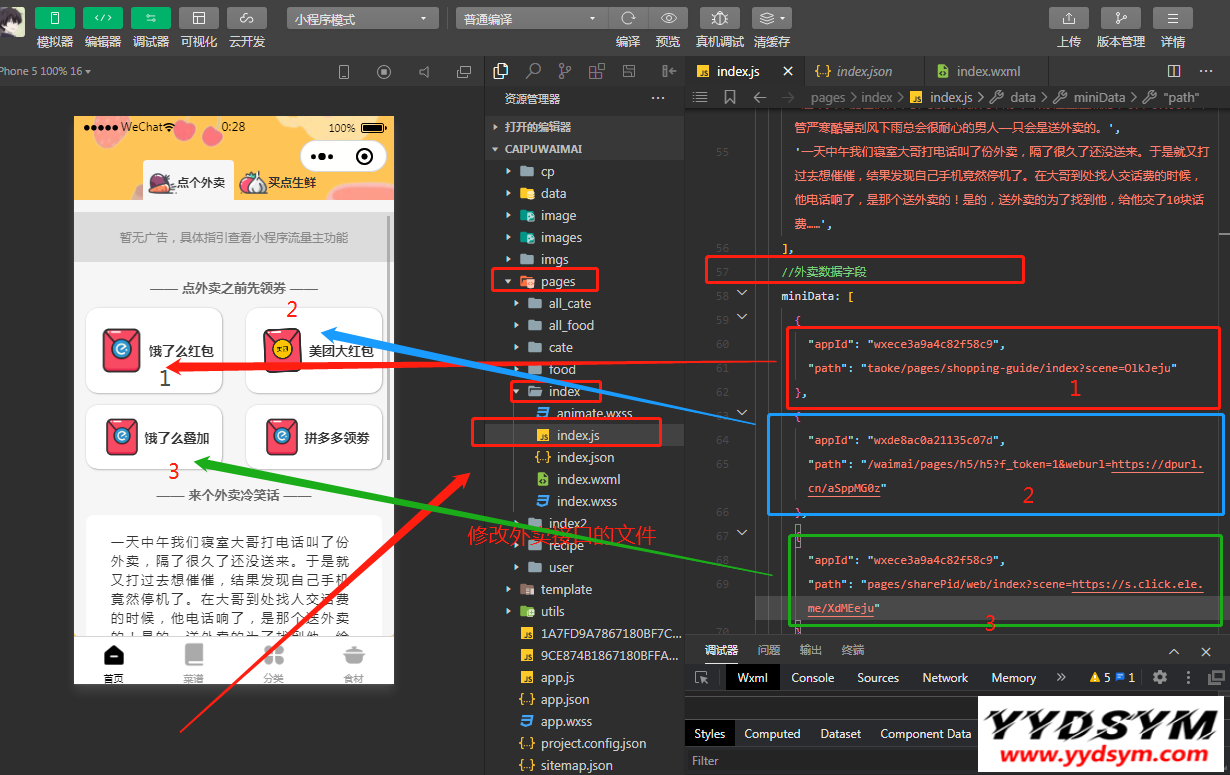The height and width of the screenshot is (775, 1230).
Task: Open 真机调试 remote device debugging
Action: (720, 19)
